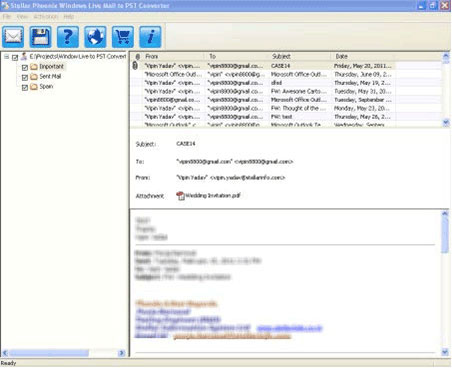Uncheck the Important folder checkbox
This screenshot has height=368, width=452.
(24, 67)
